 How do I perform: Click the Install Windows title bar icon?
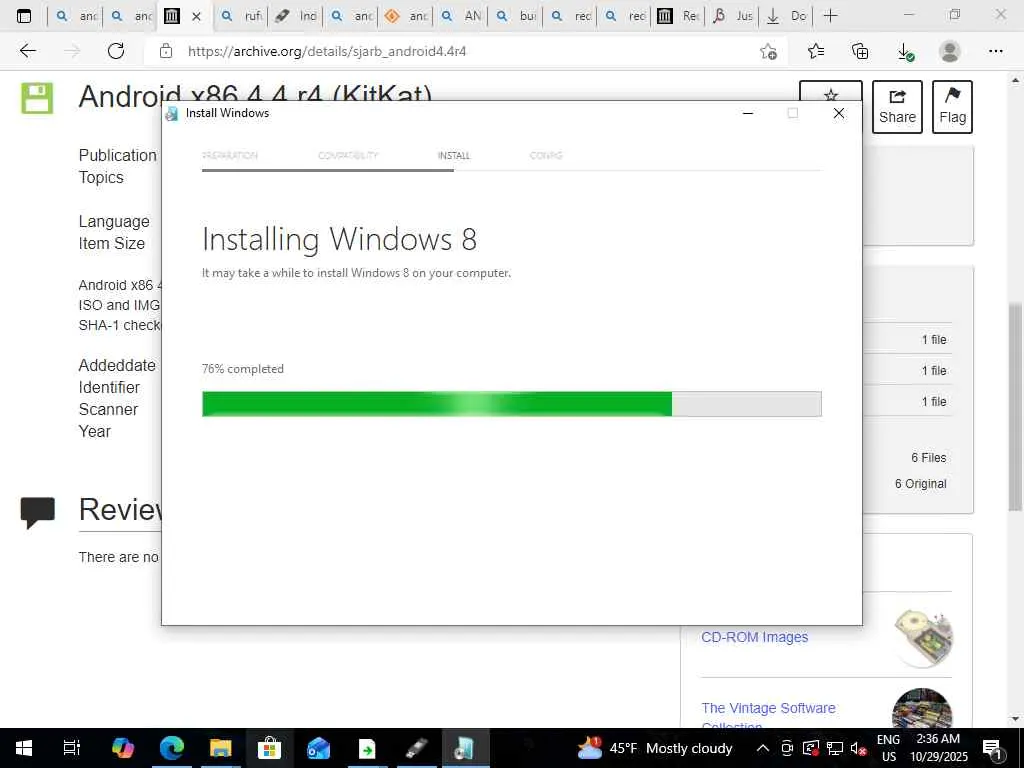[172, 114]
